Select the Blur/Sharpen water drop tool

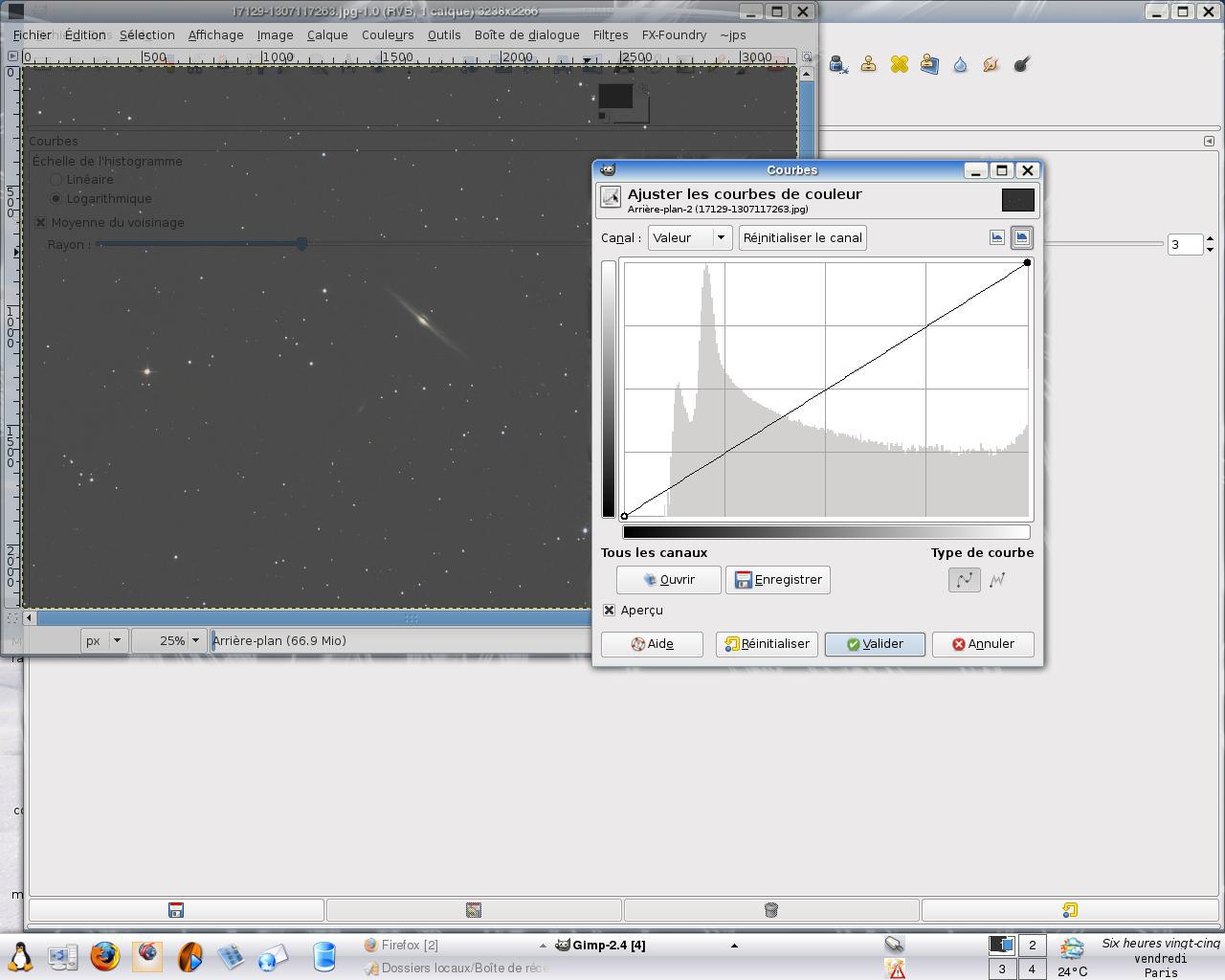tap(961, 64)
